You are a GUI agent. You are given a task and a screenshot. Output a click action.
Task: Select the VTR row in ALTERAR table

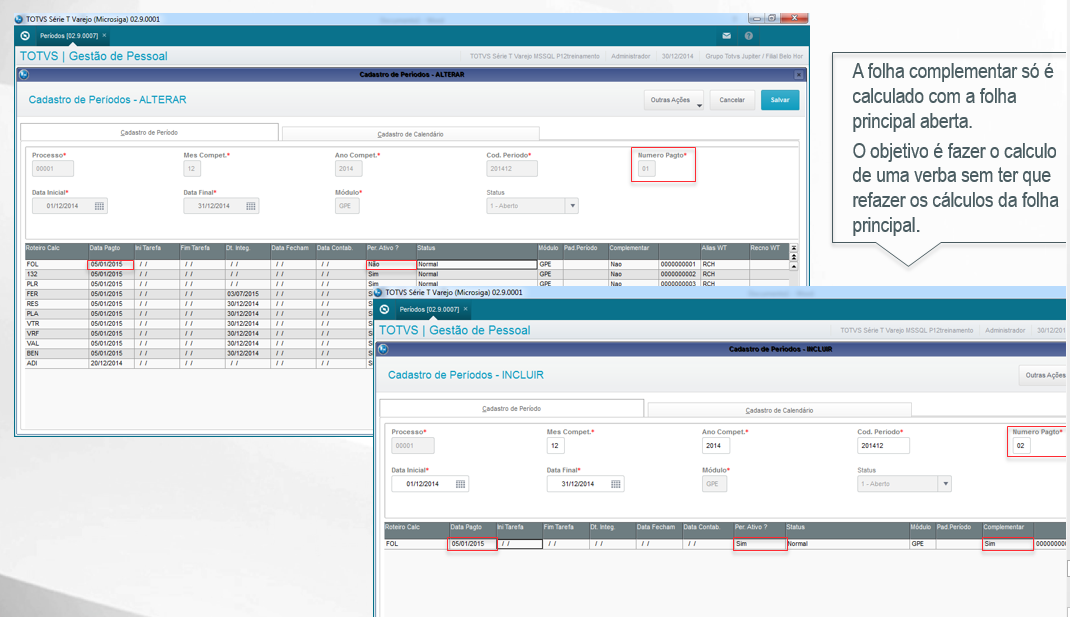click(x=198, y=324)
